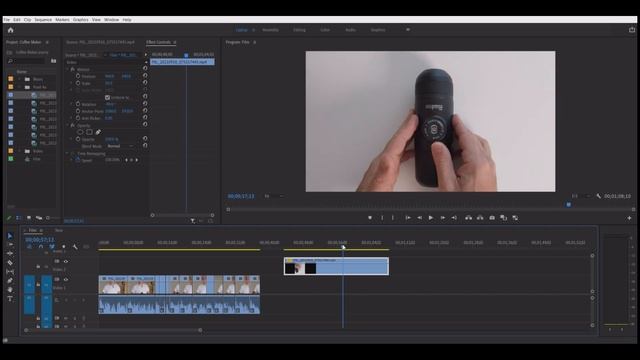Open the Program monitor zoom level dropdown
The height and width of the screenshot is (360, 640).
273,196
